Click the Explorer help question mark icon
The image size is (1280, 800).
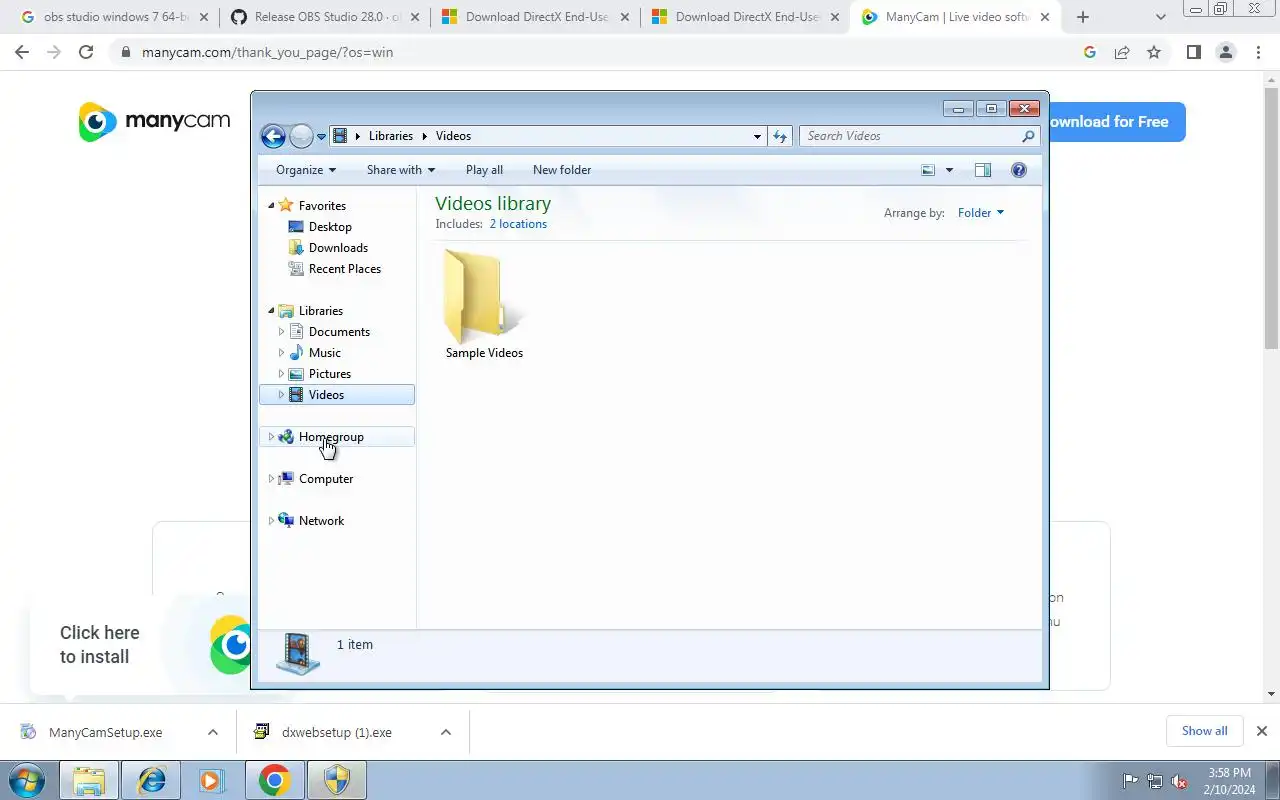pyautogui.click(x=1019, y=170)
